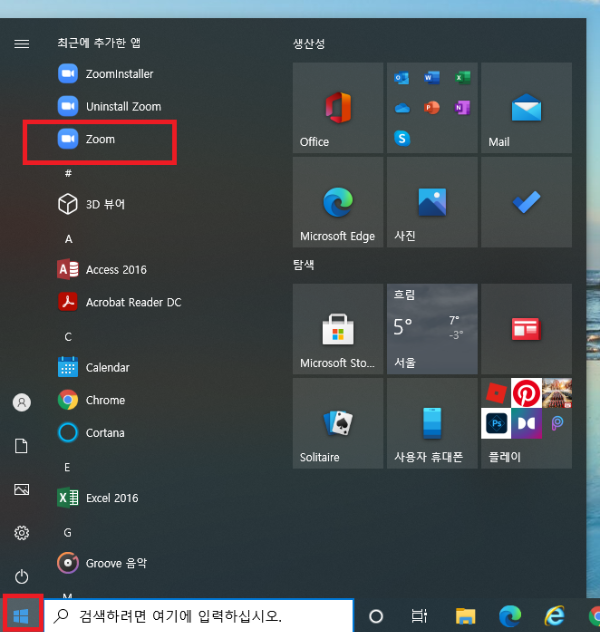This screenshot has height=632, width=600.
Task: Open the 사진 (Photos) tile
Action: point(432,202)
